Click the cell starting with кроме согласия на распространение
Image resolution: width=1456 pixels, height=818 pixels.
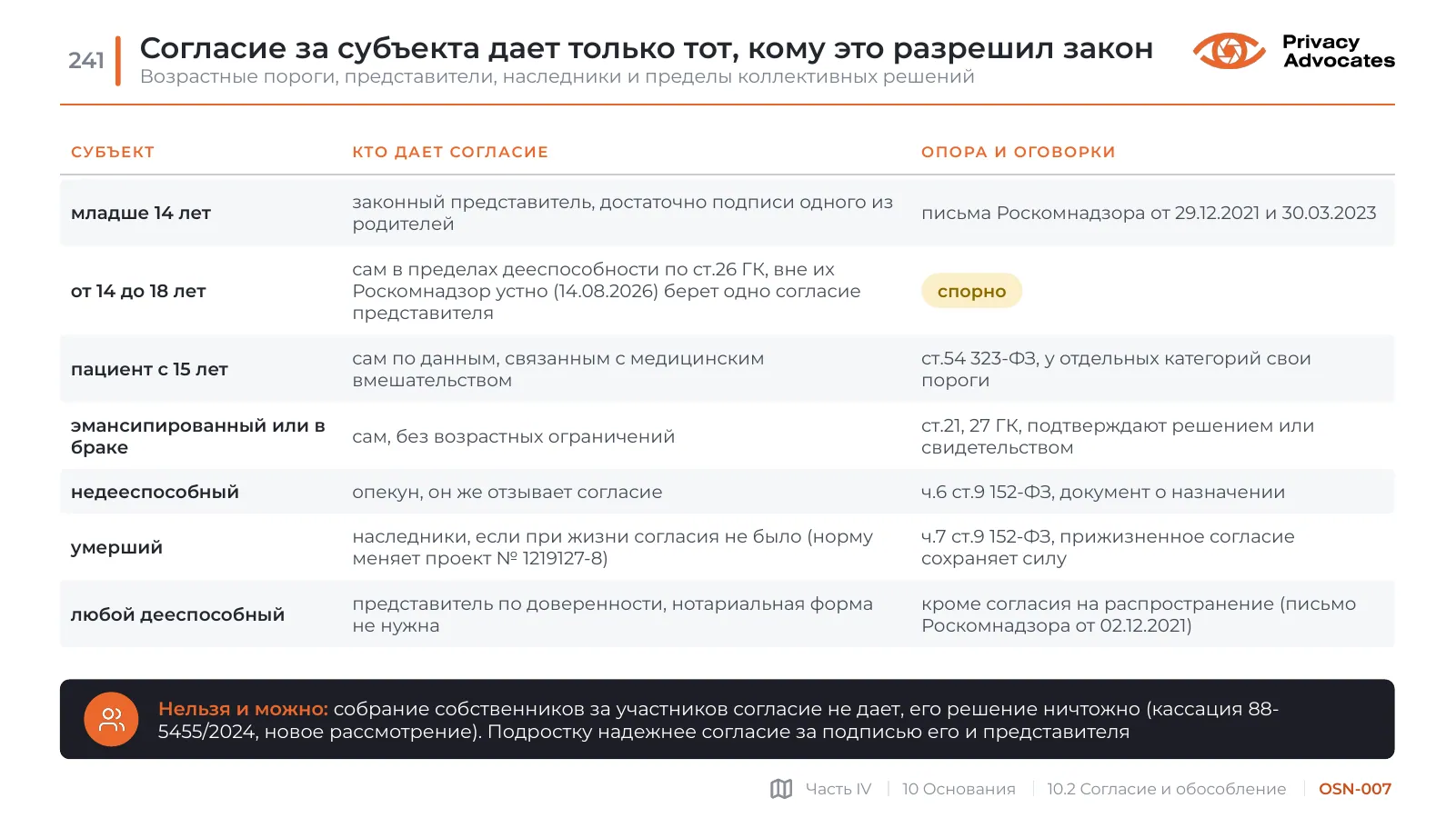(x=1139, y=614)
